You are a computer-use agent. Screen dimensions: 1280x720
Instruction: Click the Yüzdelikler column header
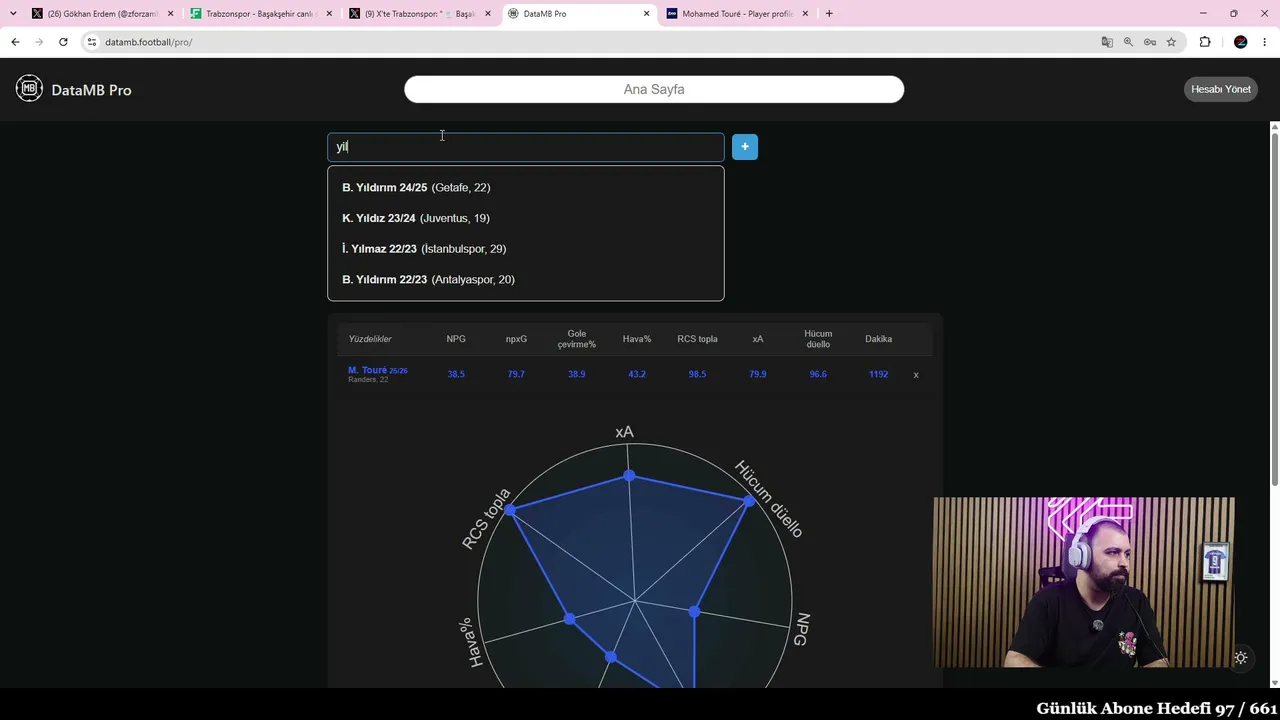point(370,339)
